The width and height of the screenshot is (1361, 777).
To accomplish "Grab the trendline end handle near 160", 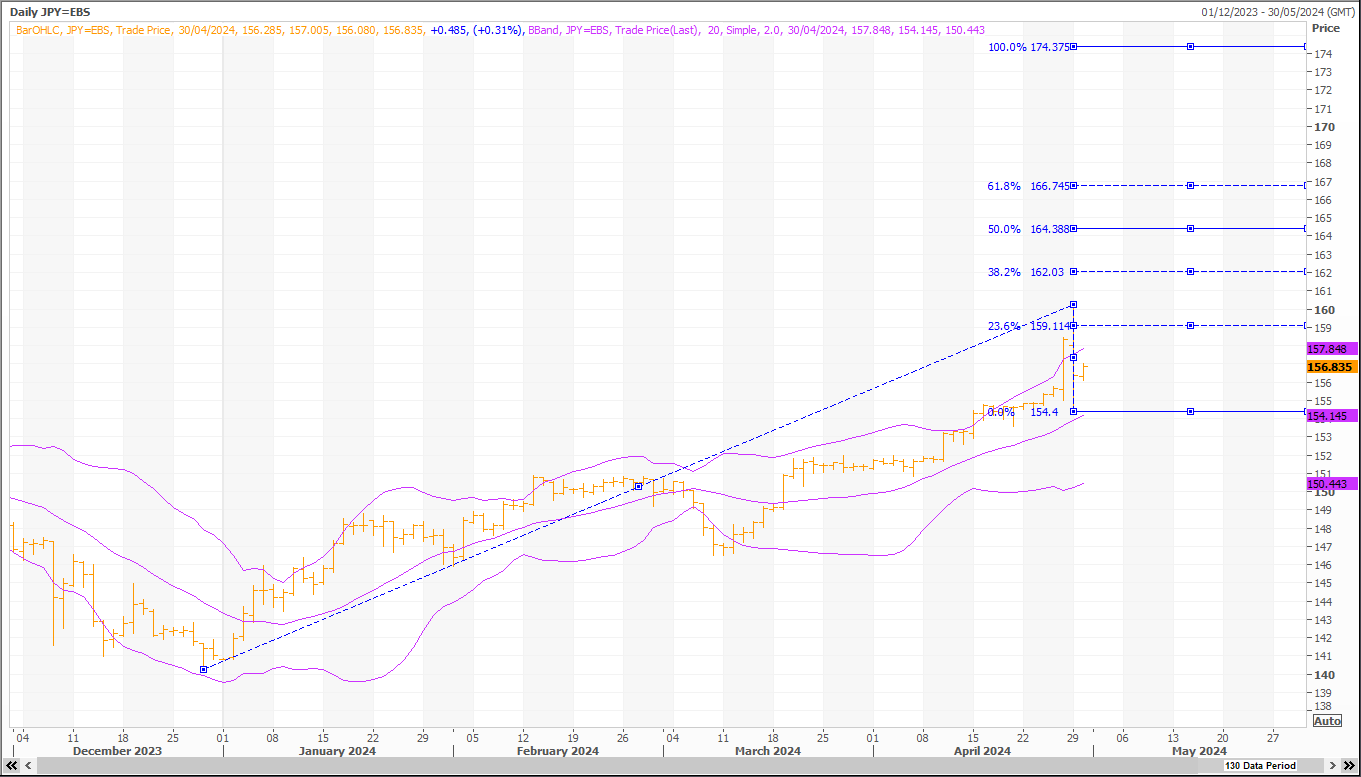I will click(1073, 304).
